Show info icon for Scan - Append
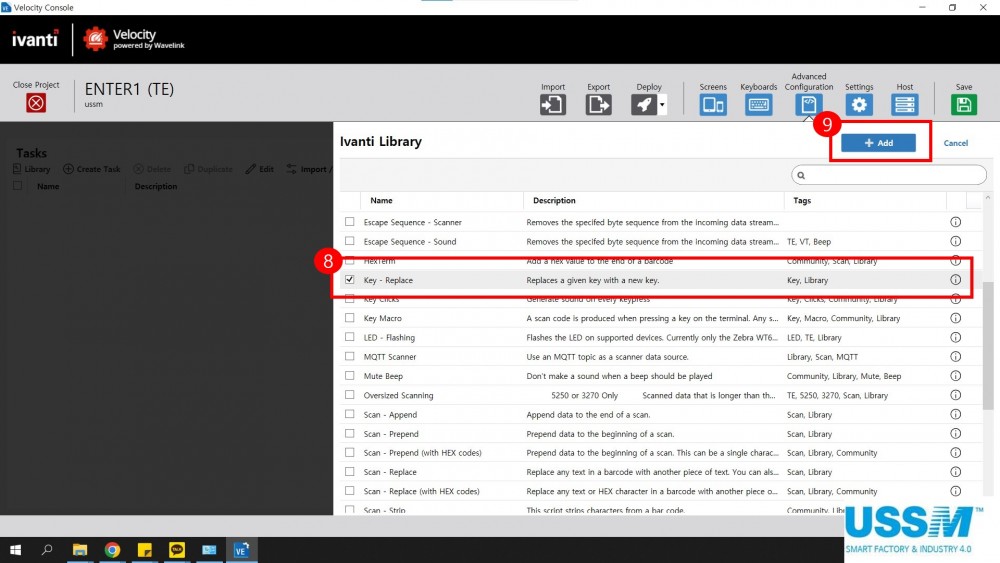 click(955, 414)
